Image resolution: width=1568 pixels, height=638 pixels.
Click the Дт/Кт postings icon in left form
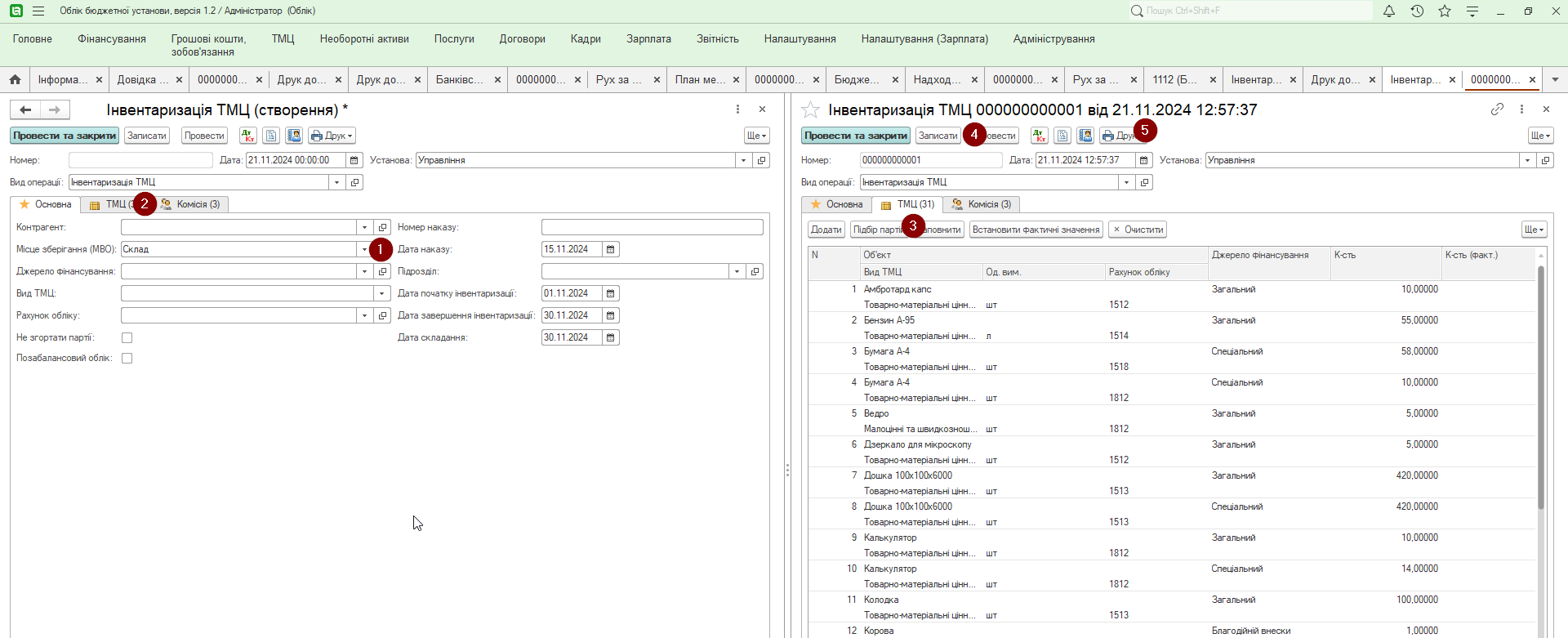tap(247, 136)
